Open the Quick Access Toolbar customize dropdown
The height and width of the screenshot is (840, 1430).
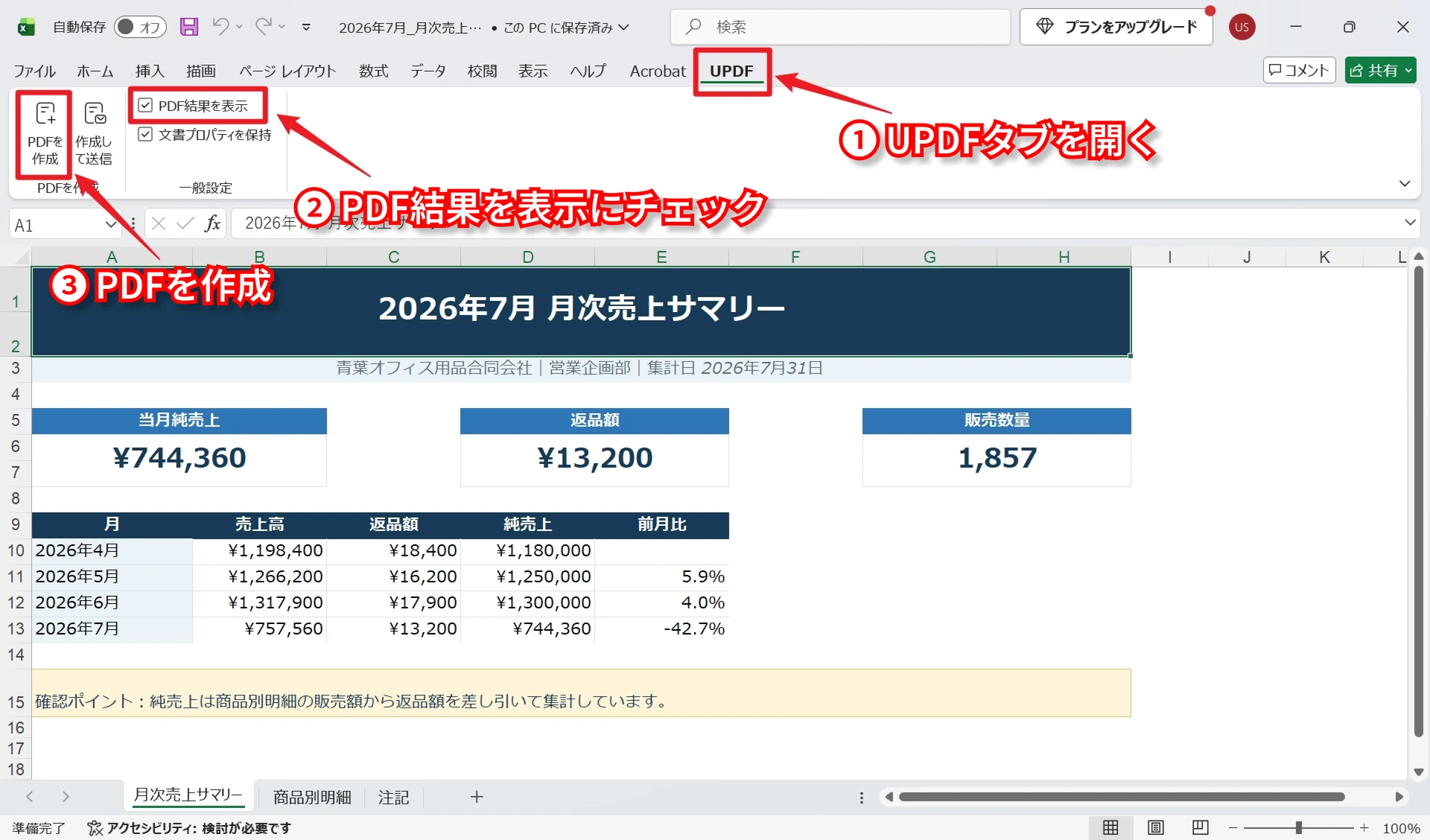pyautogui.click(x=306, y=28)
